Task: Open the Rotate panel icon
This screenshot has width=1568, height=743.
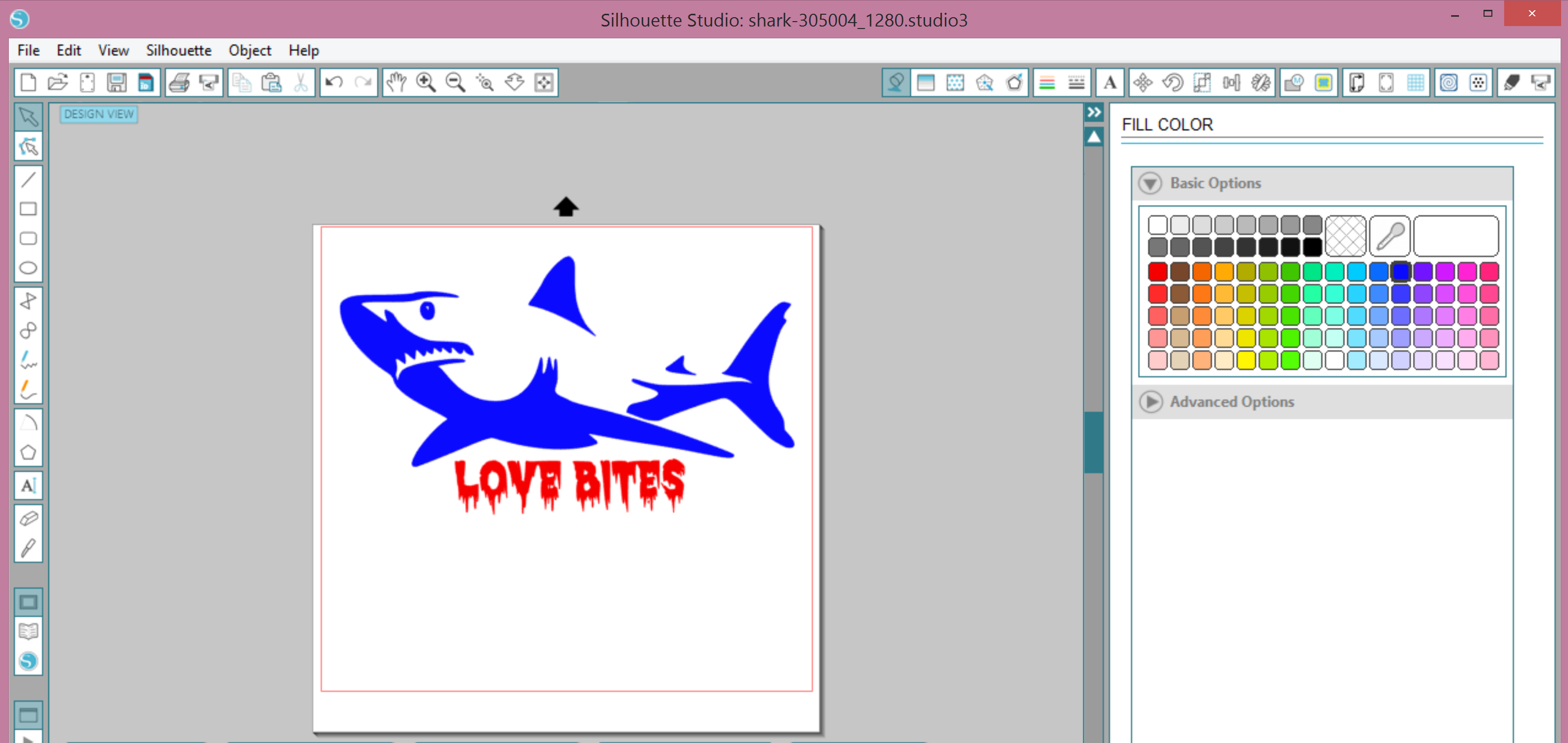Action: click(x=1173, y=82)
